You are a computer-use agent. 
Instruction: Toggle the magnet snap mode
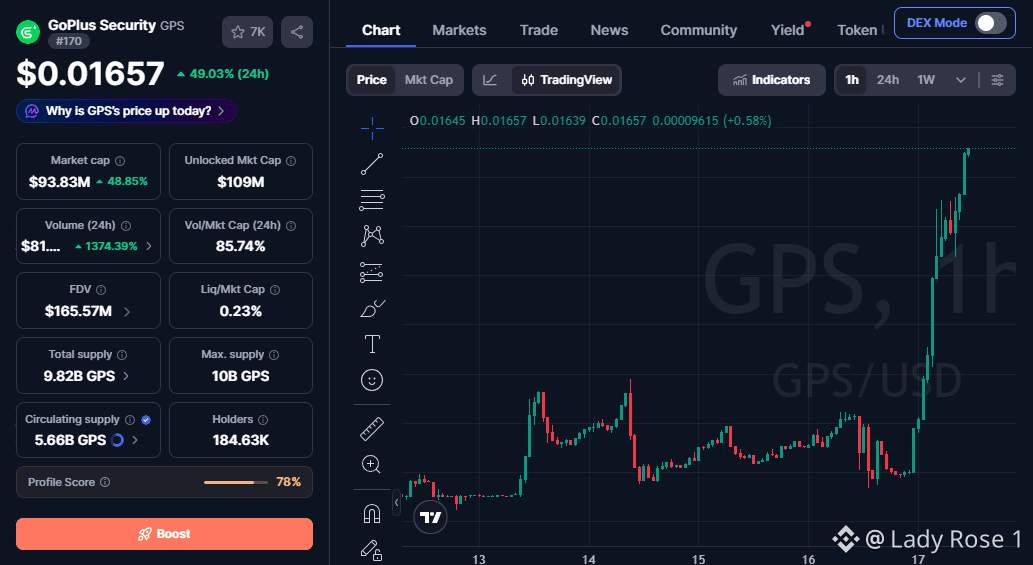[x=372, y=513]
